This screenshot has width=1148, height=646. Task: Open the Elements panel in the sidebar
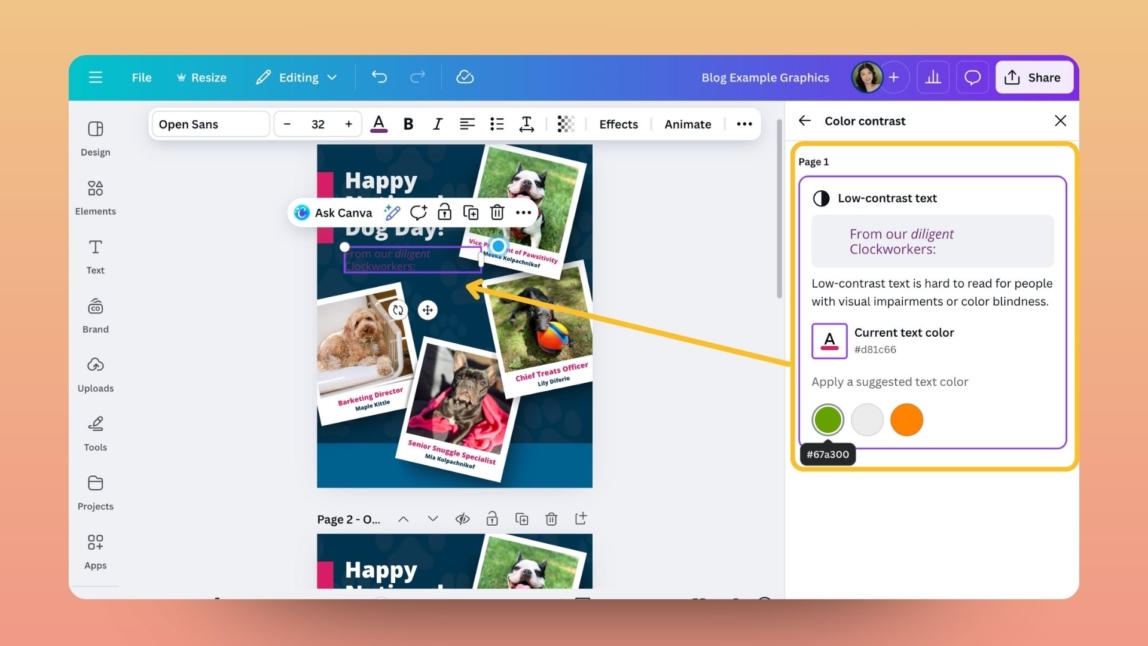95,196
